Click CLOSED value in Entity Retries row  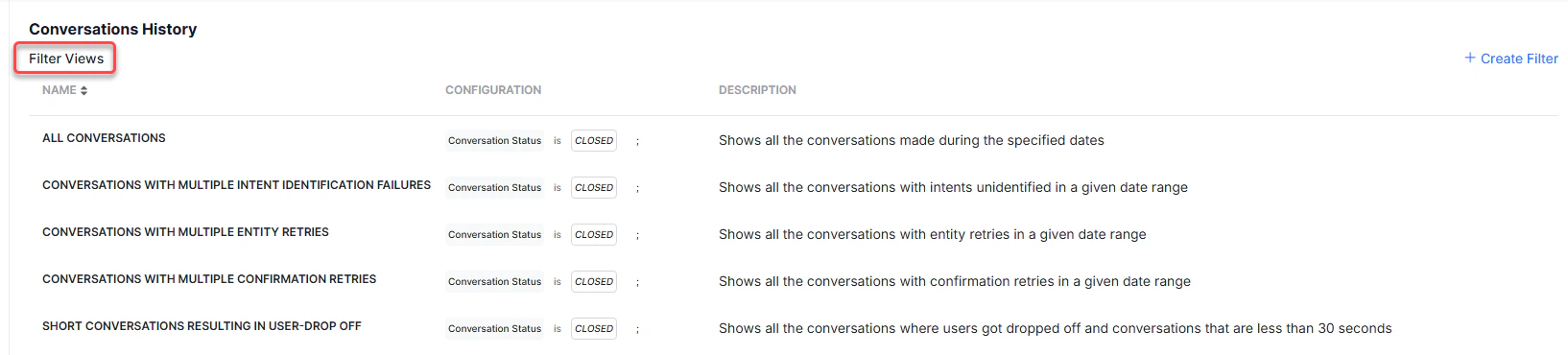coord(594,234)
